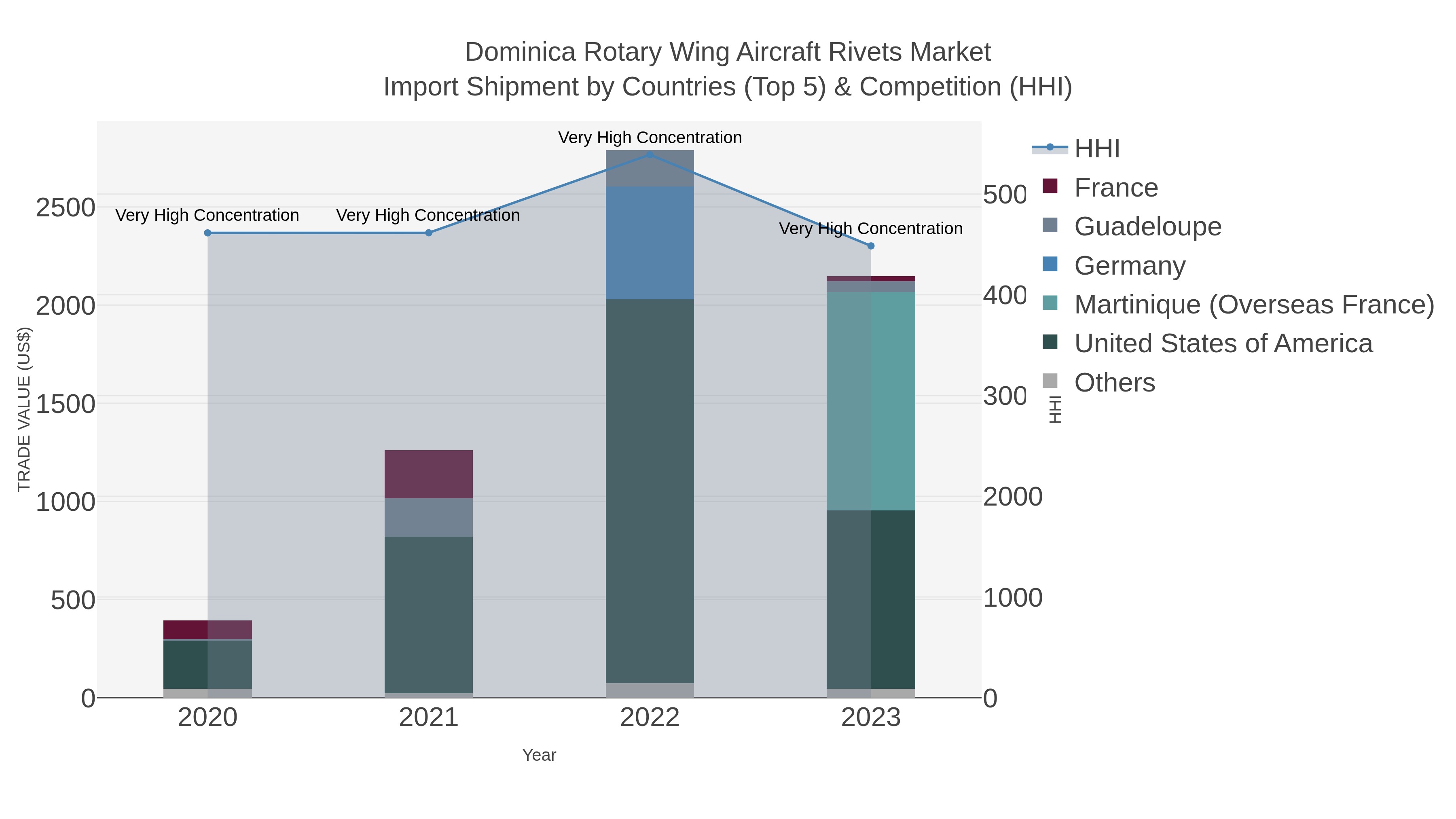Image resolution: width=1456 pixels, height=819 pixels.
Task: Click the Others gray legend swatch
Action: (x=1050, y=381)
